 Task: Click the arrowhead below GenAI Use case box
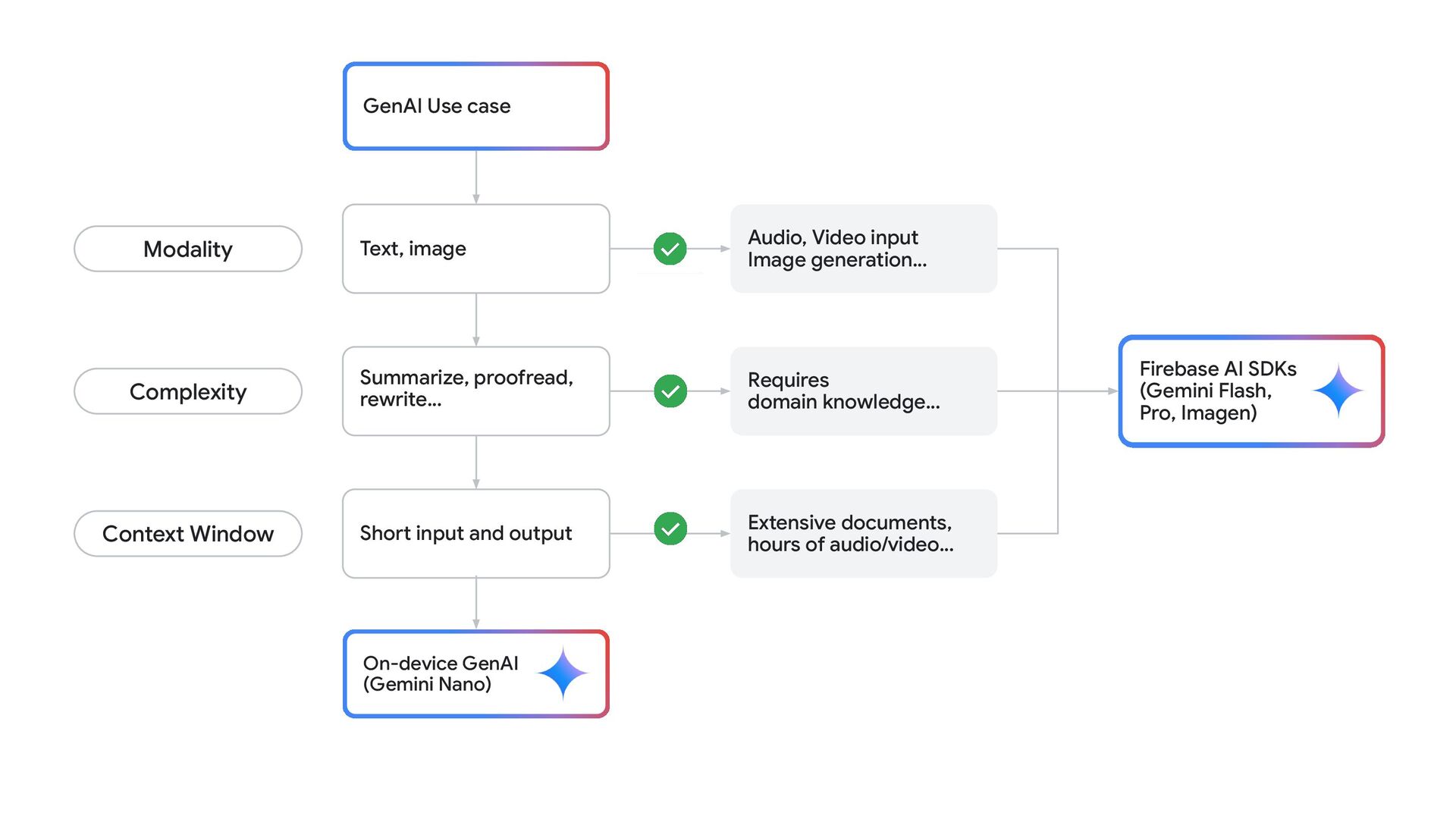click(x=476, y=199)
